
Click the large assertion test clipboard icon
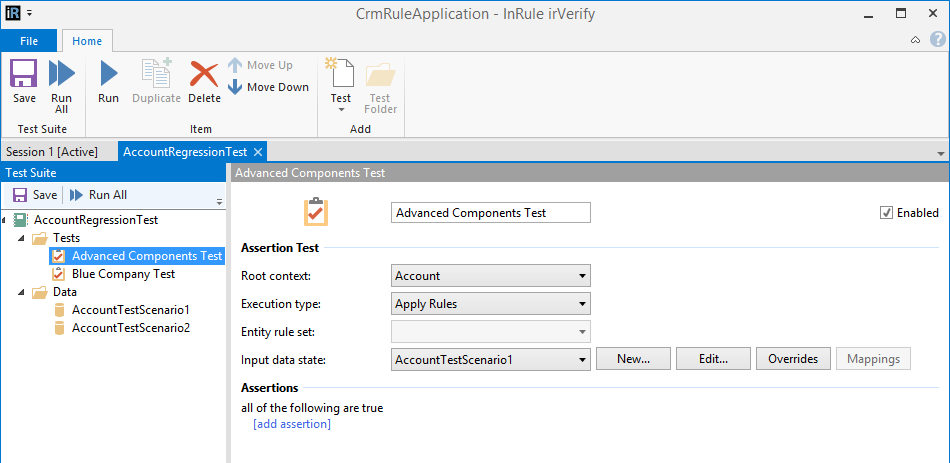(316, 212)
